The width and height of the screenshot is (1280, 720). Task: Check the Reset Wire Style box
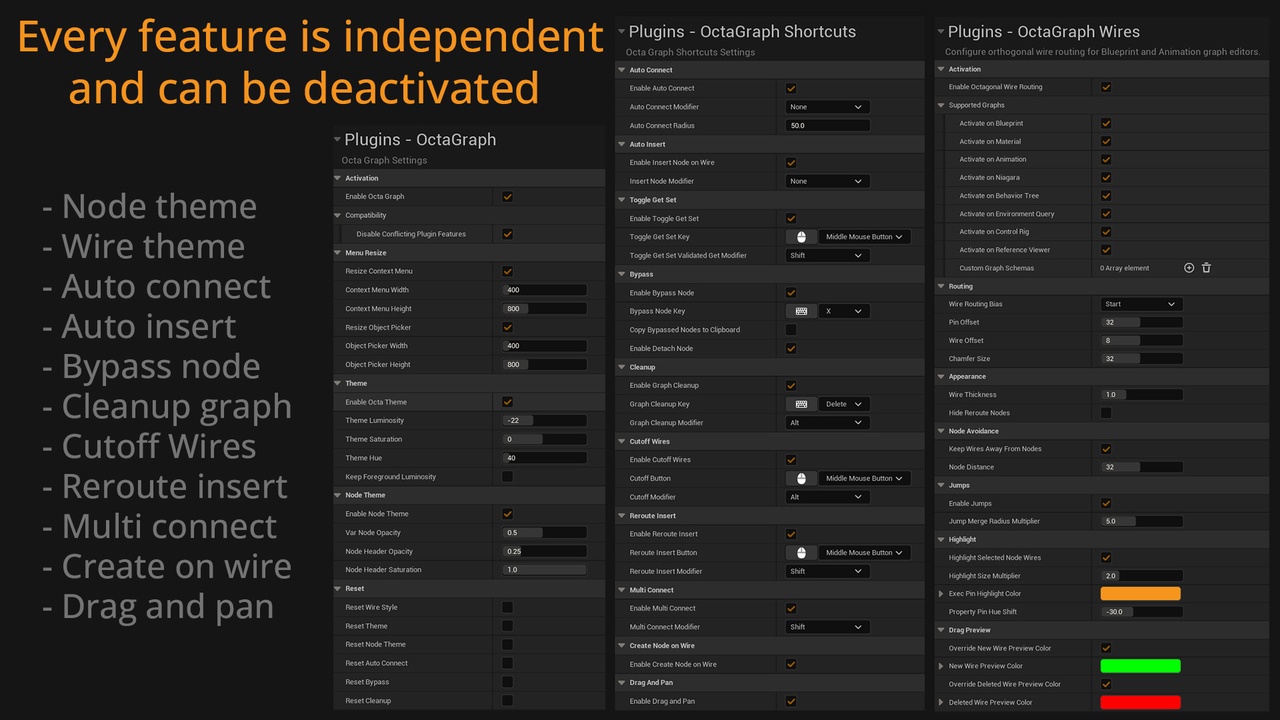pyautogui.click(x=507, y=607)
